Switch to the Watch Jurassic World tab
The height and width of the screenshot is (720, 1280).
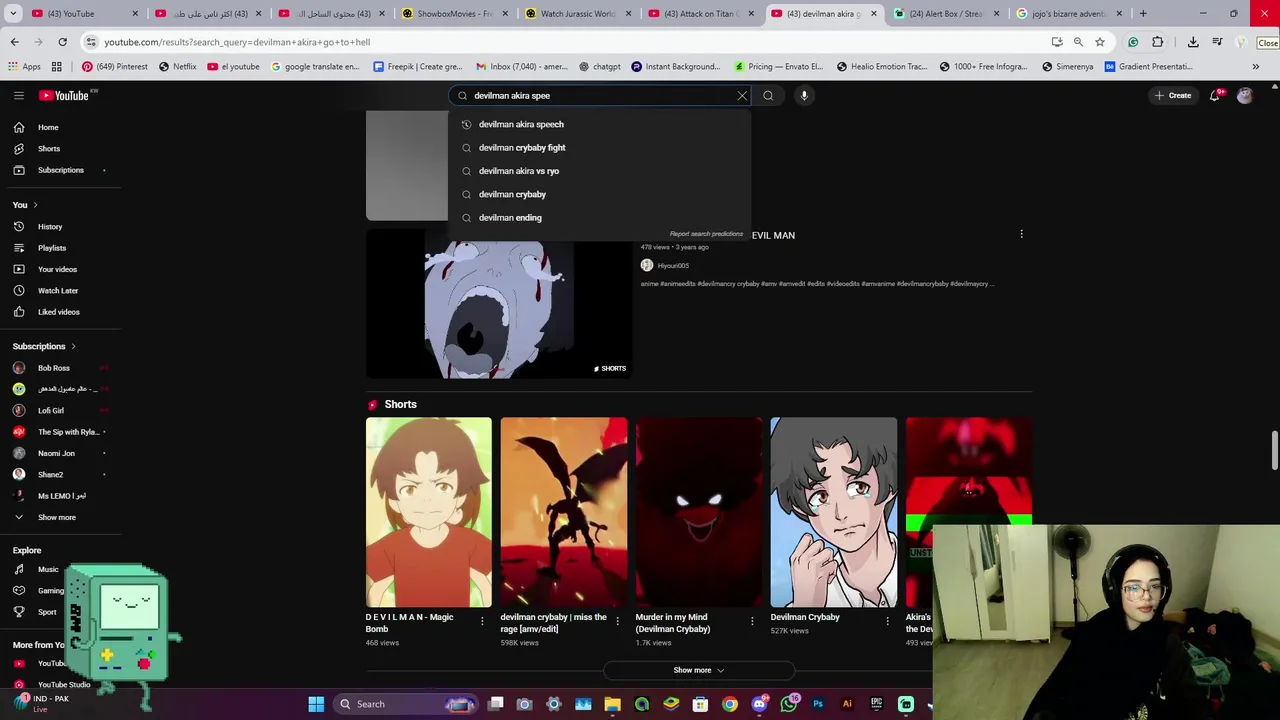click(x=578, y=14)
